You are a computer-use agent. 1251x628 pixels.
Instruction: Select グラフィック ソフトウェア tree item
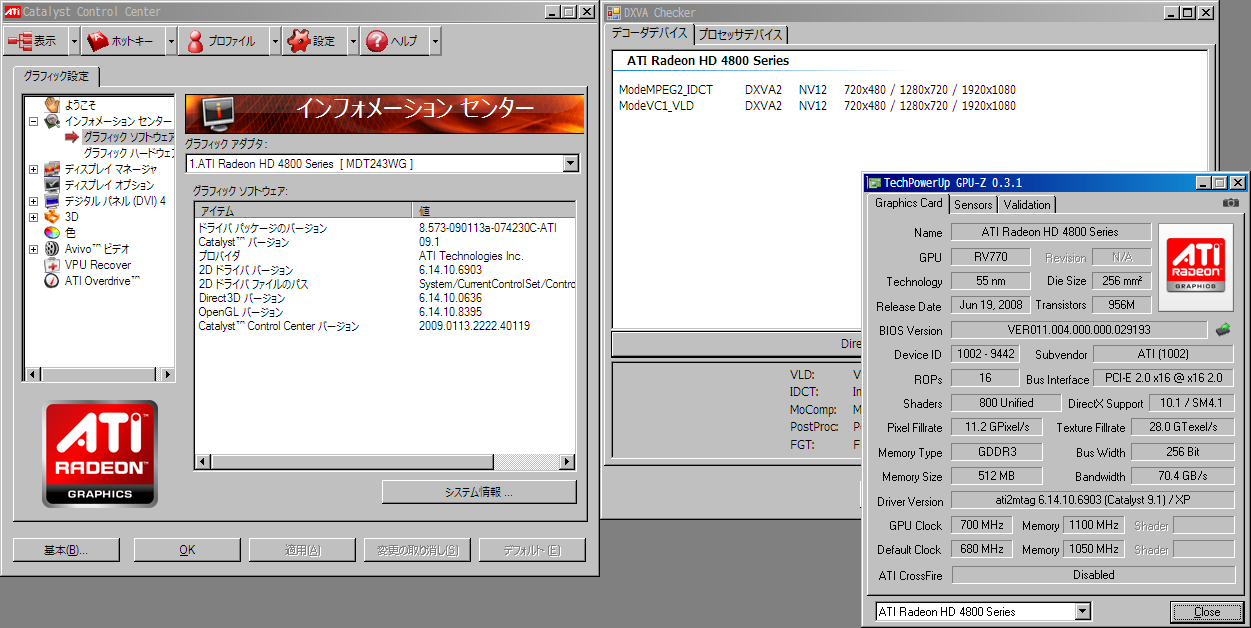(x=128, y=137)
